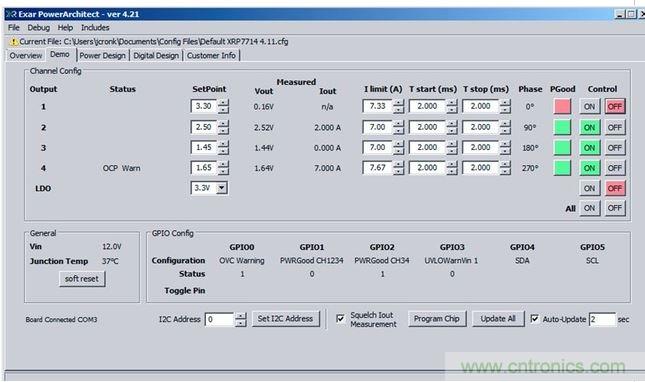Turn OFF output channel 2

[615, 127]
